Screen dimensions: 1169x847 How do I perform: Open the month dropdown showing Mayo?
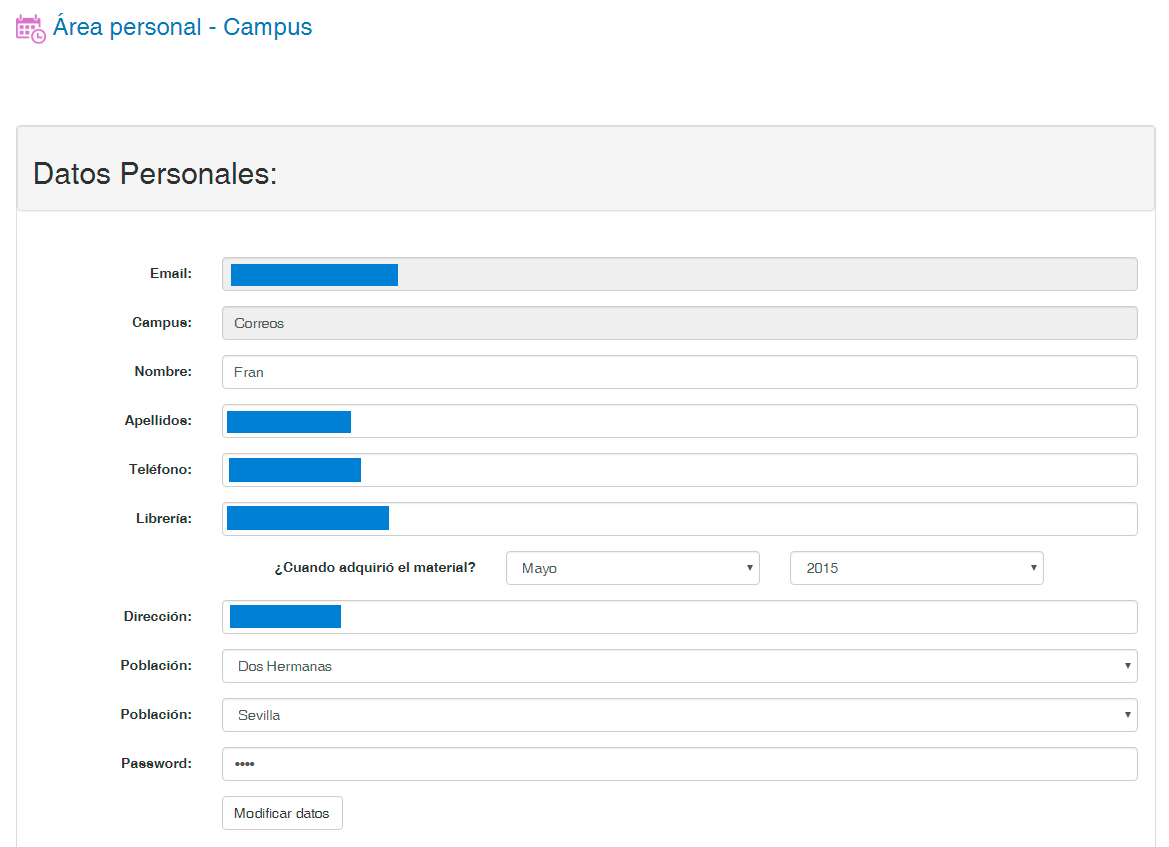click(632, 568)
